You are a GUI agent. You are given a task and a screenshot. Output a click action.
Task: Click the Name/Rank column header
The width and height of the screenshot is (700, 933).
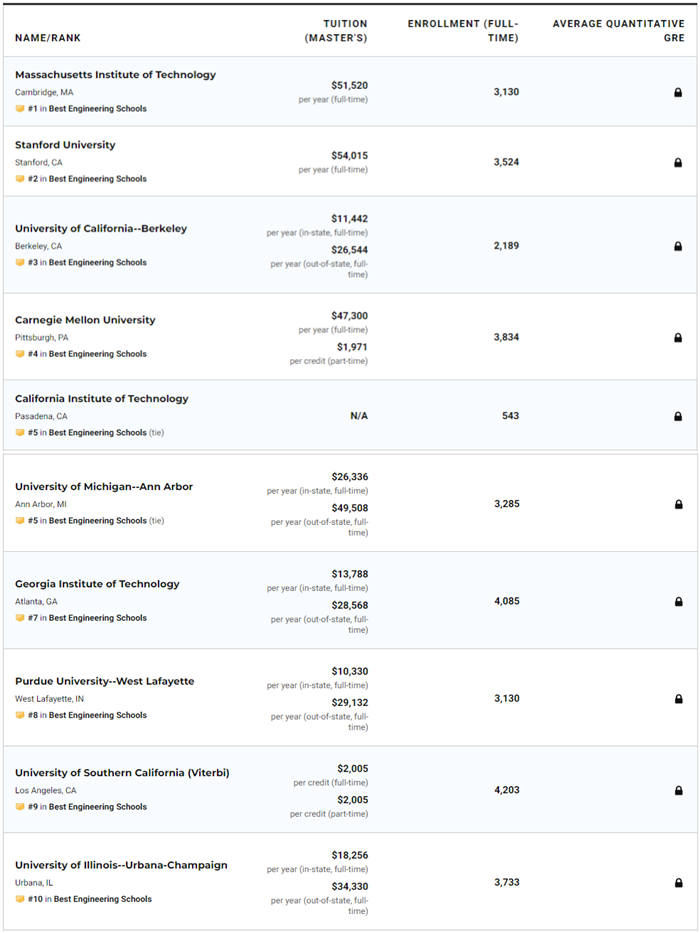coord(48,38)
